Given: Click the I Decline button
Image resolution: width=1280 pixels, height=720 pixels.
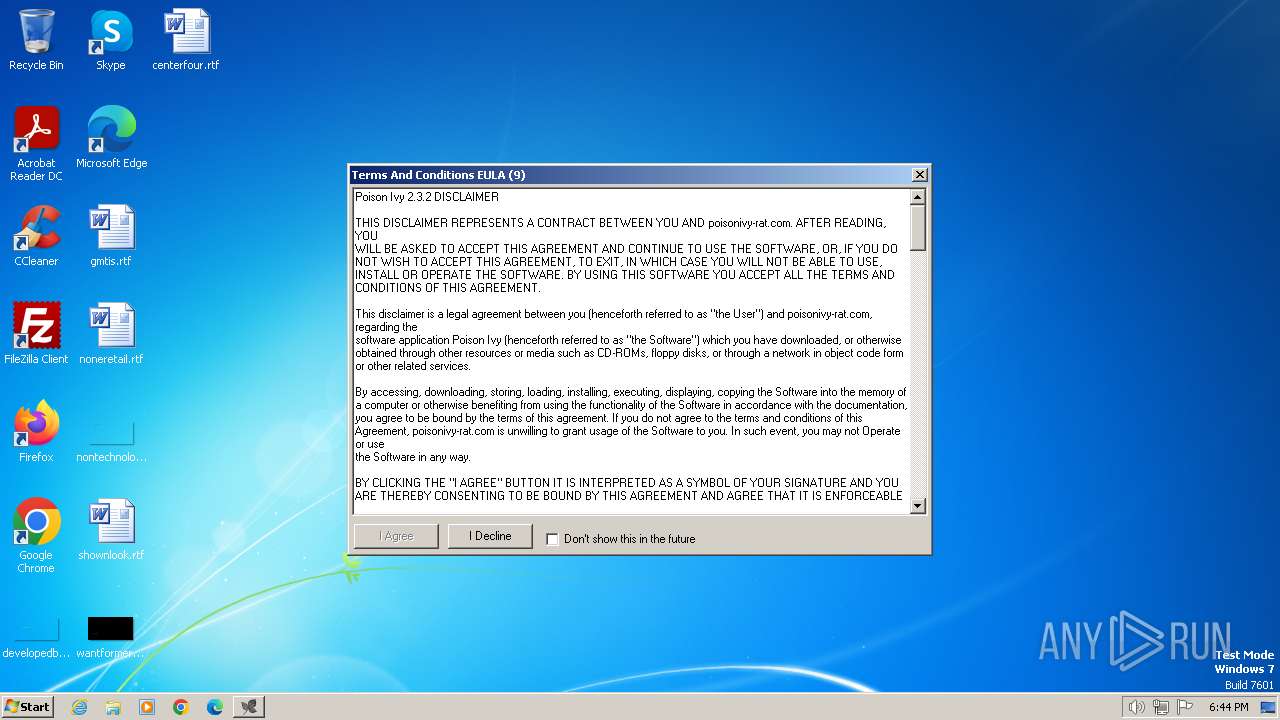Looking at the screenshot, I should (490, 536).
